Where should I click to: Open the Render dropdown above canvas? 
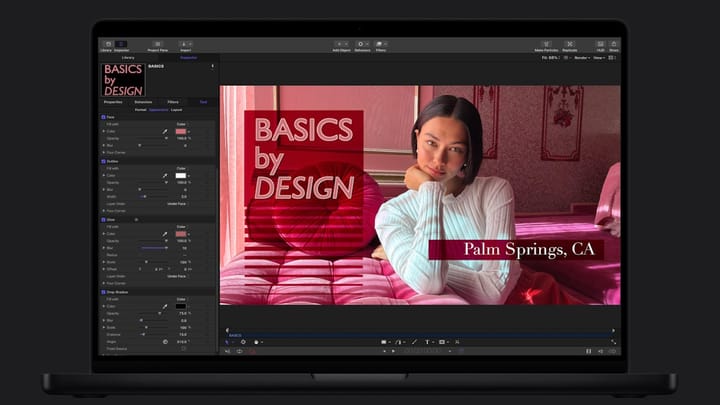pyautogui.click(x=582, y=58)
